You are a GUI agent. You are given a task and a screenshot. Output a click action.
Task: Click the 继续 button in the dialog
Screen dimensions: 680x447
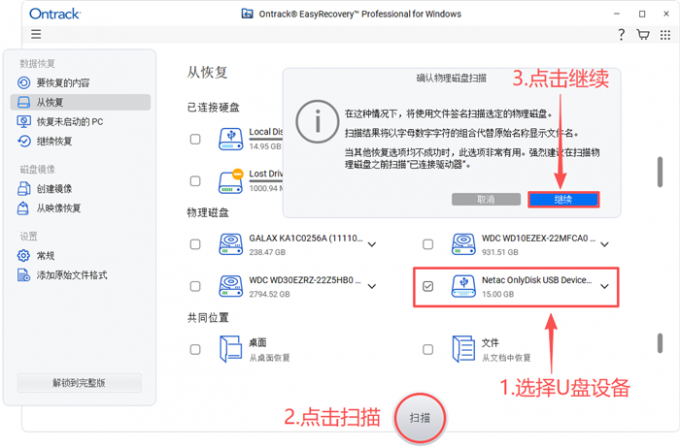click(x=563, y=199)
